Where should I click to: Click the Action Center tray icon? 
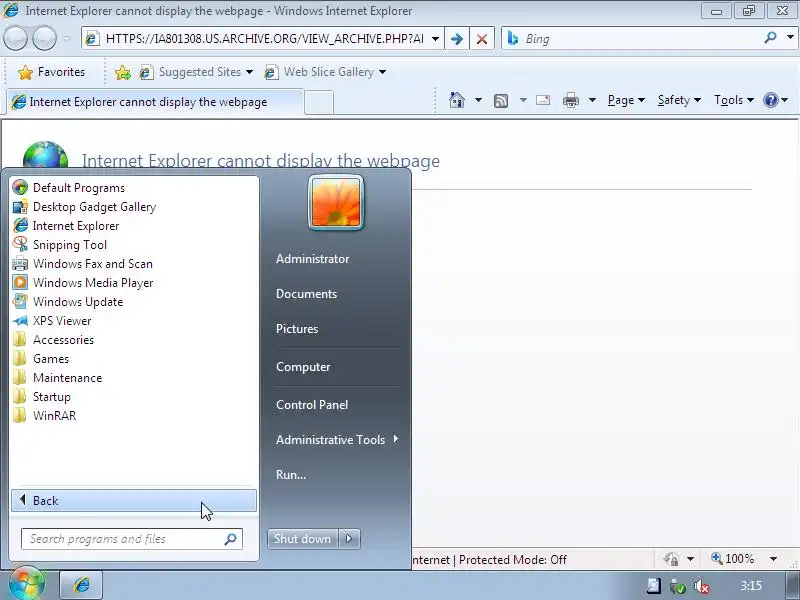(654, 586)
